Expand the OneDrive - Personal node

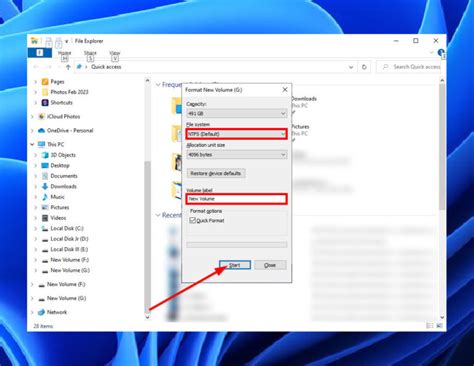pos(32,131)
